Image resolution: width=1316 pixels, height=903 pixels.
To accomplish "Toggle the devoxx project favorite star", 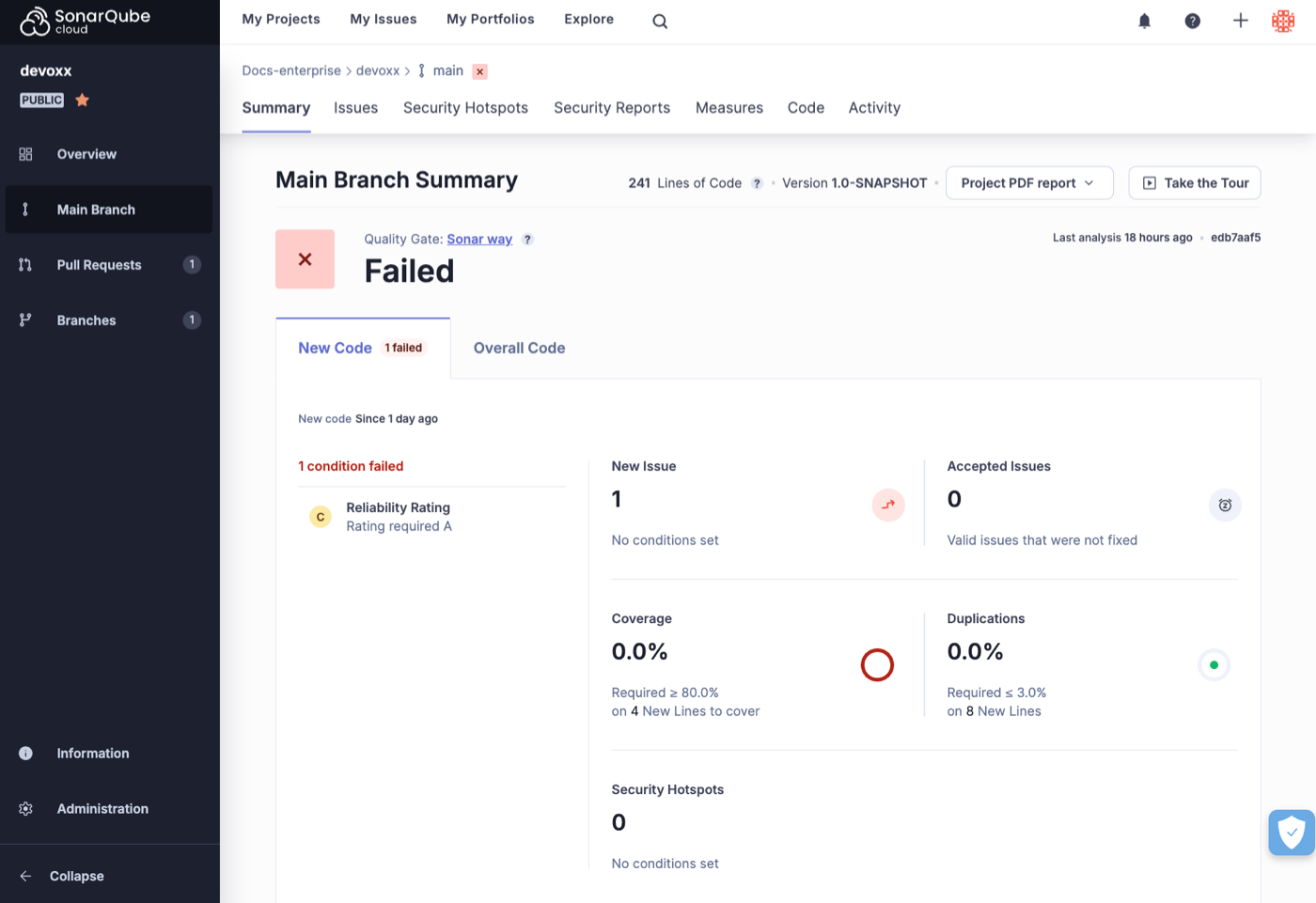I will coord(82,99).
